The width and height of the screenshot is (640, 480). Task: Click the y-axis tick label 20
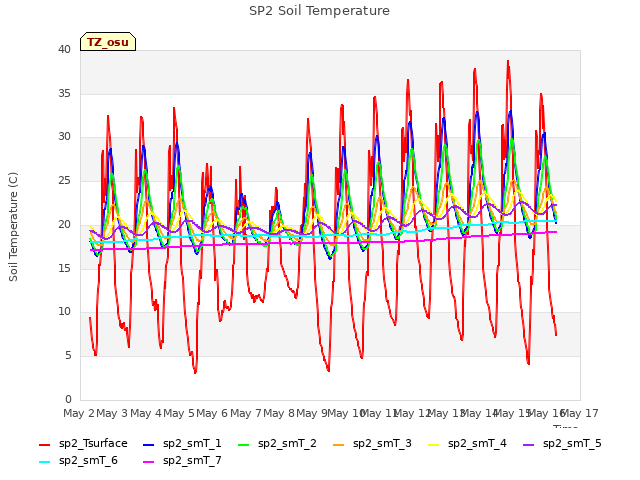pyautogui.click(x=64, y=224)
